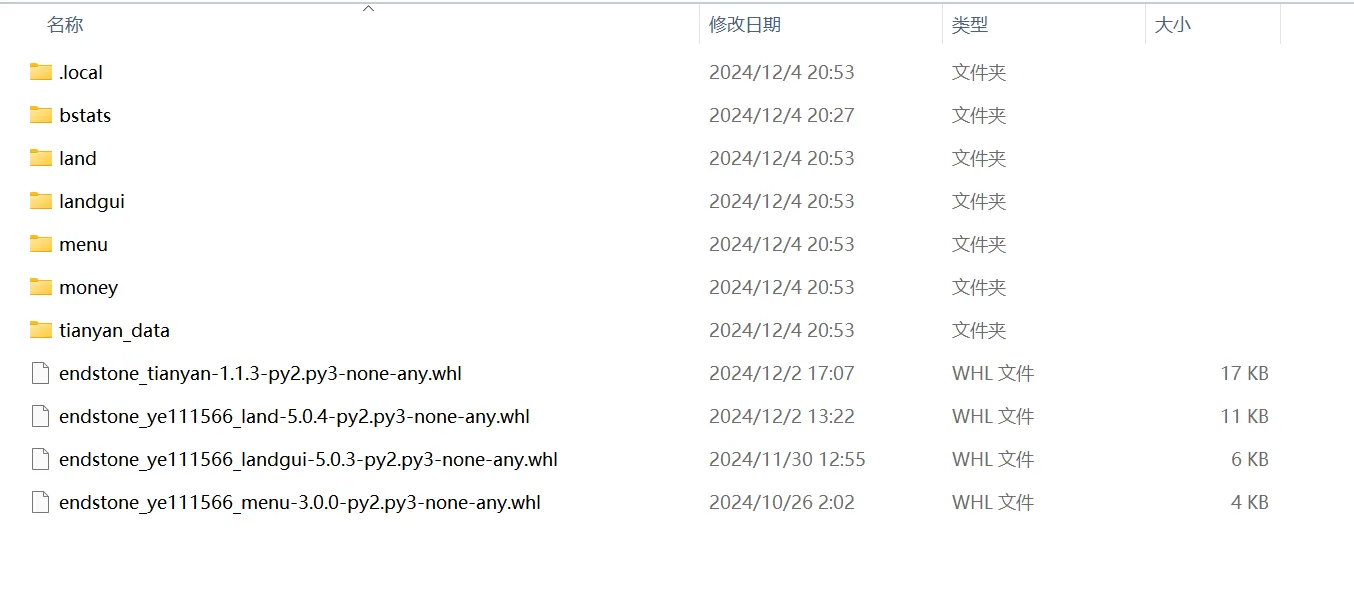
Task: Sort files by 名称 column header
Action: (65, 25)
